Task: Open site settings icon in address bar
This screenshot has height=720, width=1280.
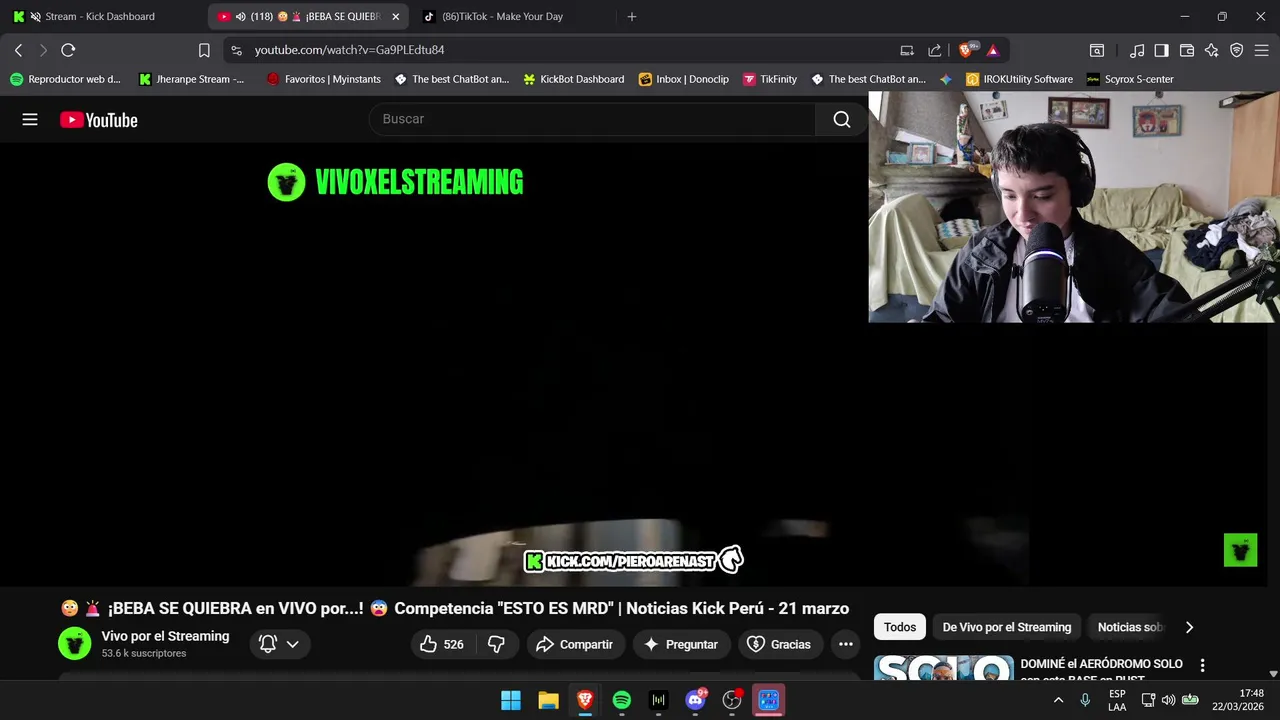Action: pyautogui.click(x=235, y=50)
